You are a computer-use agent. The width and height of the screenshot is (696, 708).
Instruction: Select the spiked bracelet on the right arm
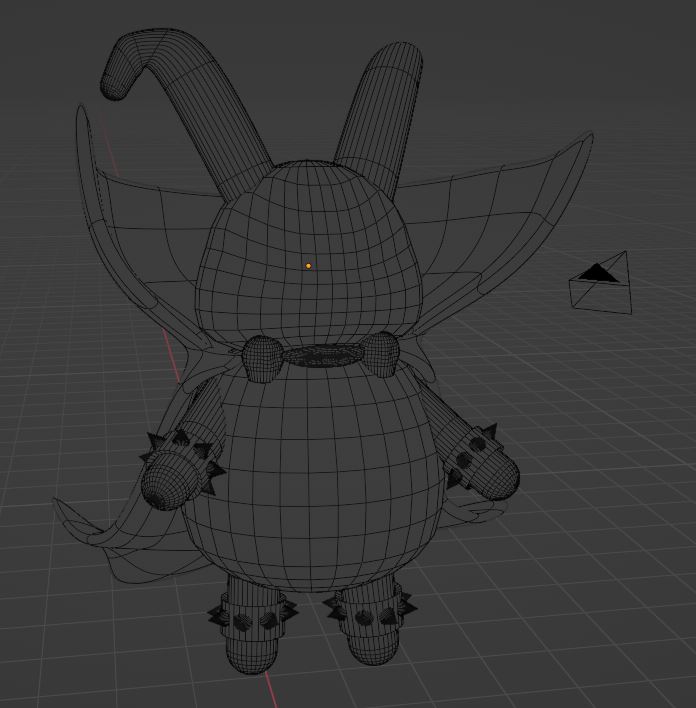pos(468,453)
